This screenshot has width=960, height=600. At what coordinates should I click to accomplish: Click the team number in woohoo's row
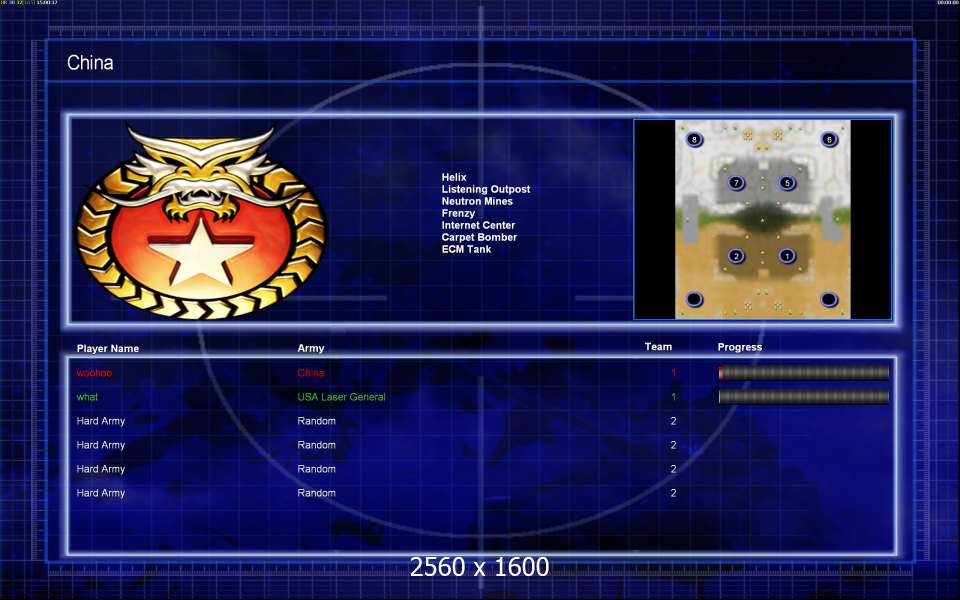point(673,373)
